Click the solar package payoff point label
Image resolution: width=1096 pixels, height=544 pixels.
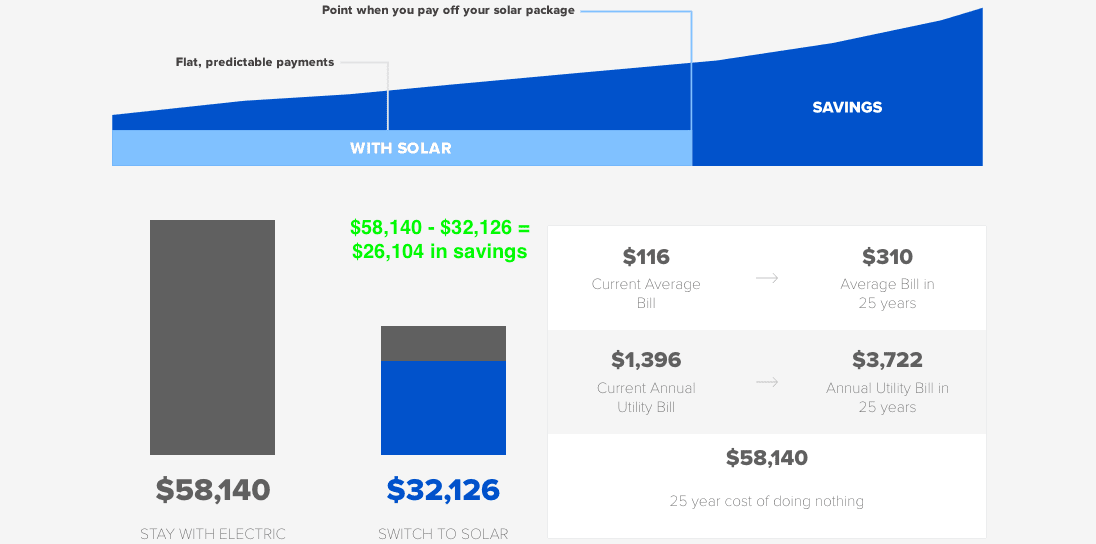point(448,10)
